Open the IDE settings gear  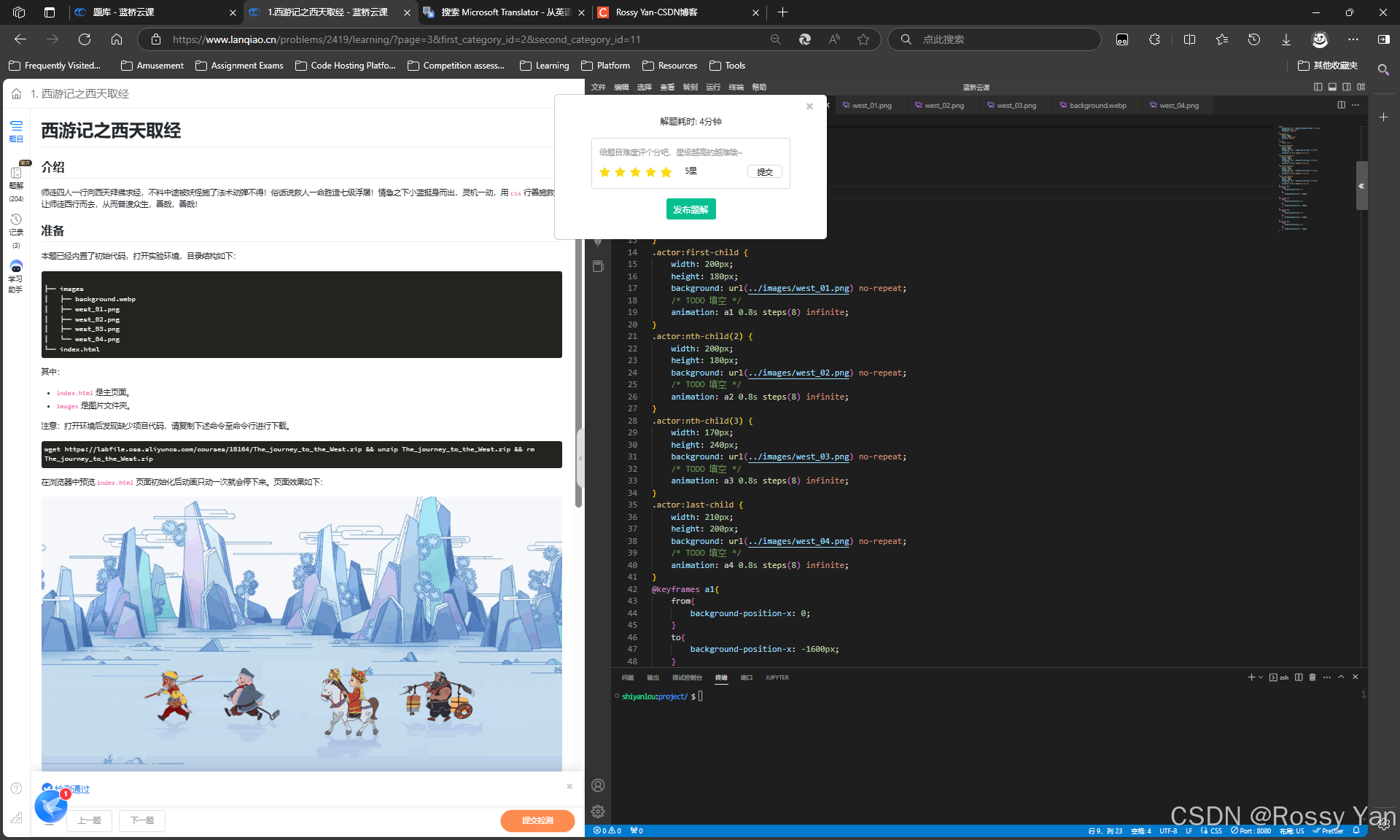click(x=598, y=812)
